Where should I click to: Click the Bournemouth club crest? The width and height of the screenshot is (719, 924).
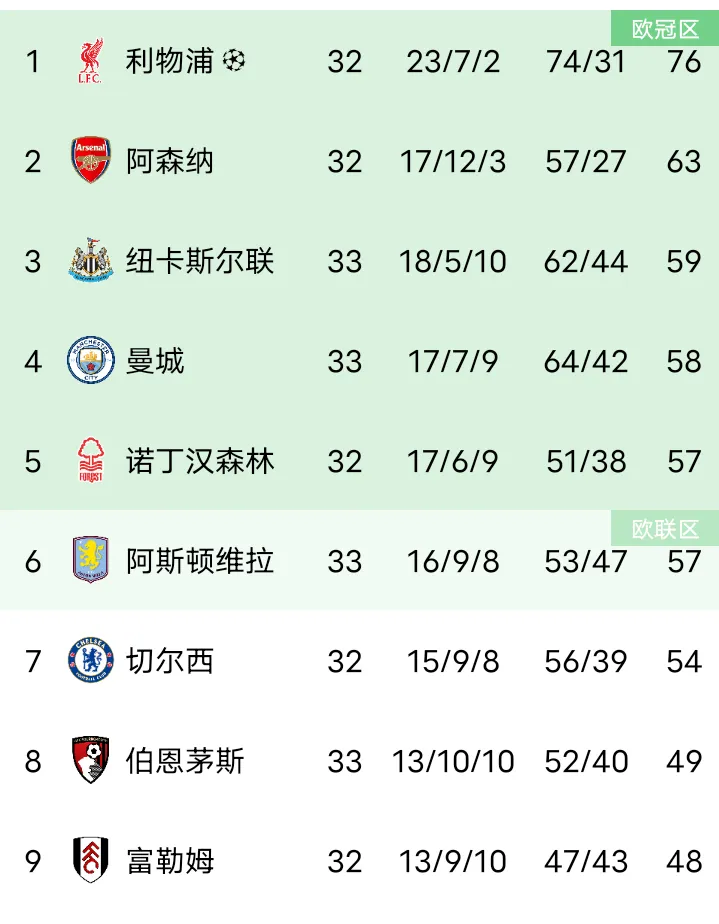[91, 761]
